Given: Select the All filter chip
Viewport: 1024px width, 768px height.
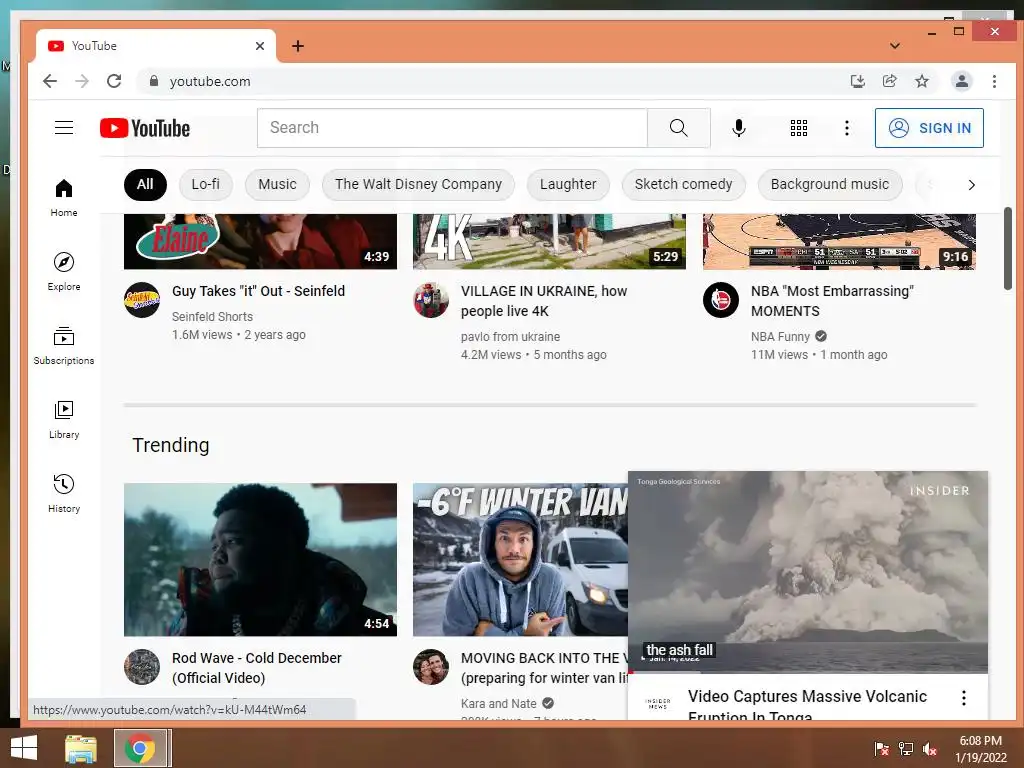Looking at the screenshot, I should click(x=145, y=185).
